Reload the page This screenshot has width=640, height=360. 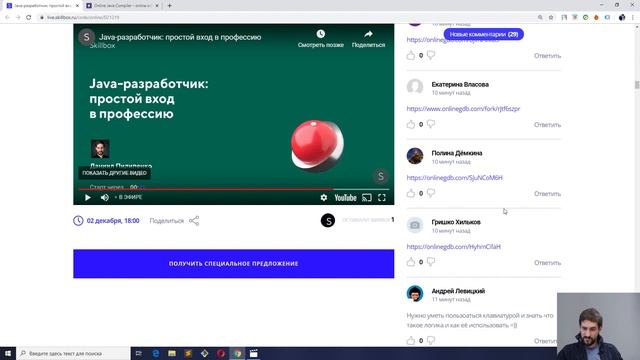point(29,17)
